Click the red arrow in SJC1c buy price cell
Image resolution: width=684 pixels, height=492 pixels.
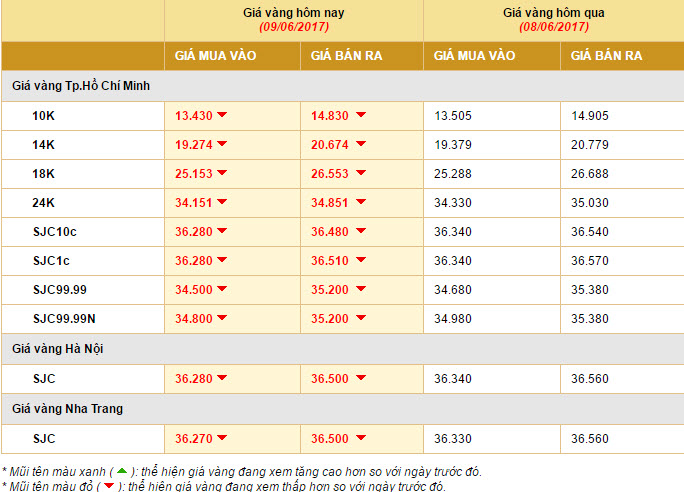222,260
